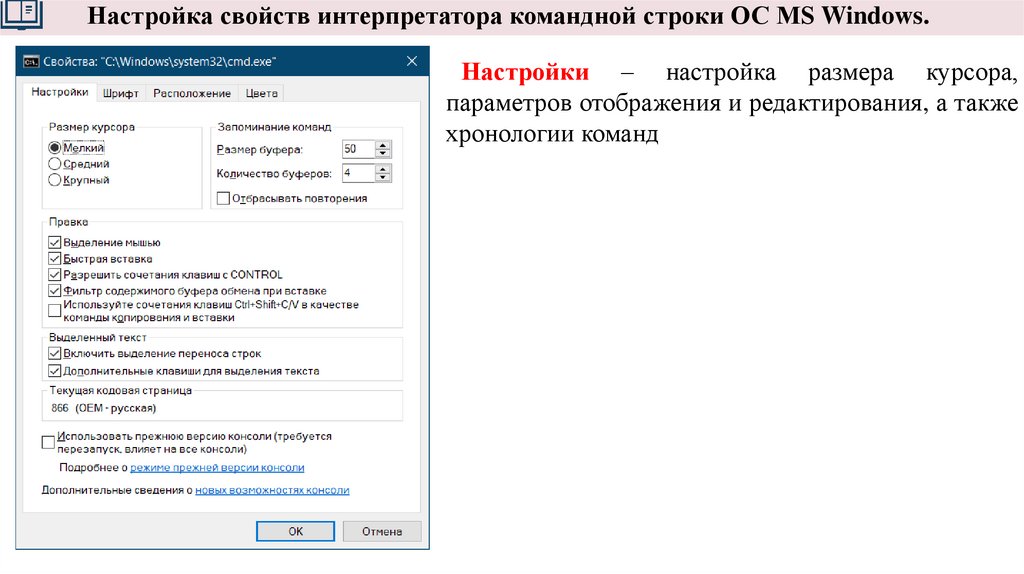Click the Отмена button
The height and width of the screenshot is (574, 1024).
click(382, 531)
